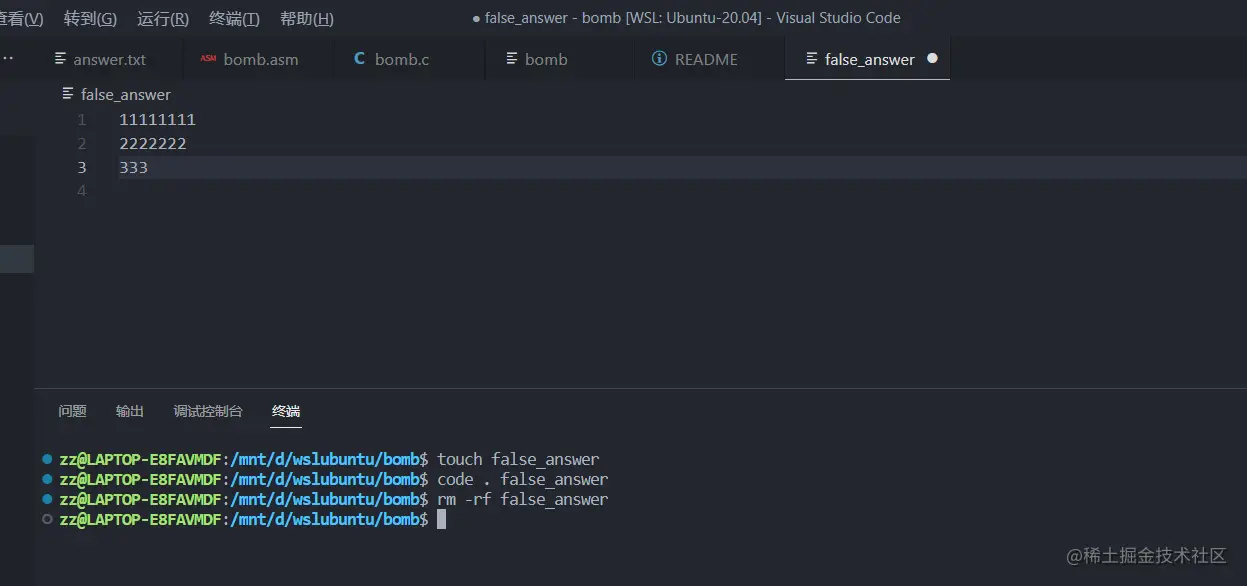Click the text 11111111 on line 1
Viewport: 1247px width, 586px height.
point(157,120)
